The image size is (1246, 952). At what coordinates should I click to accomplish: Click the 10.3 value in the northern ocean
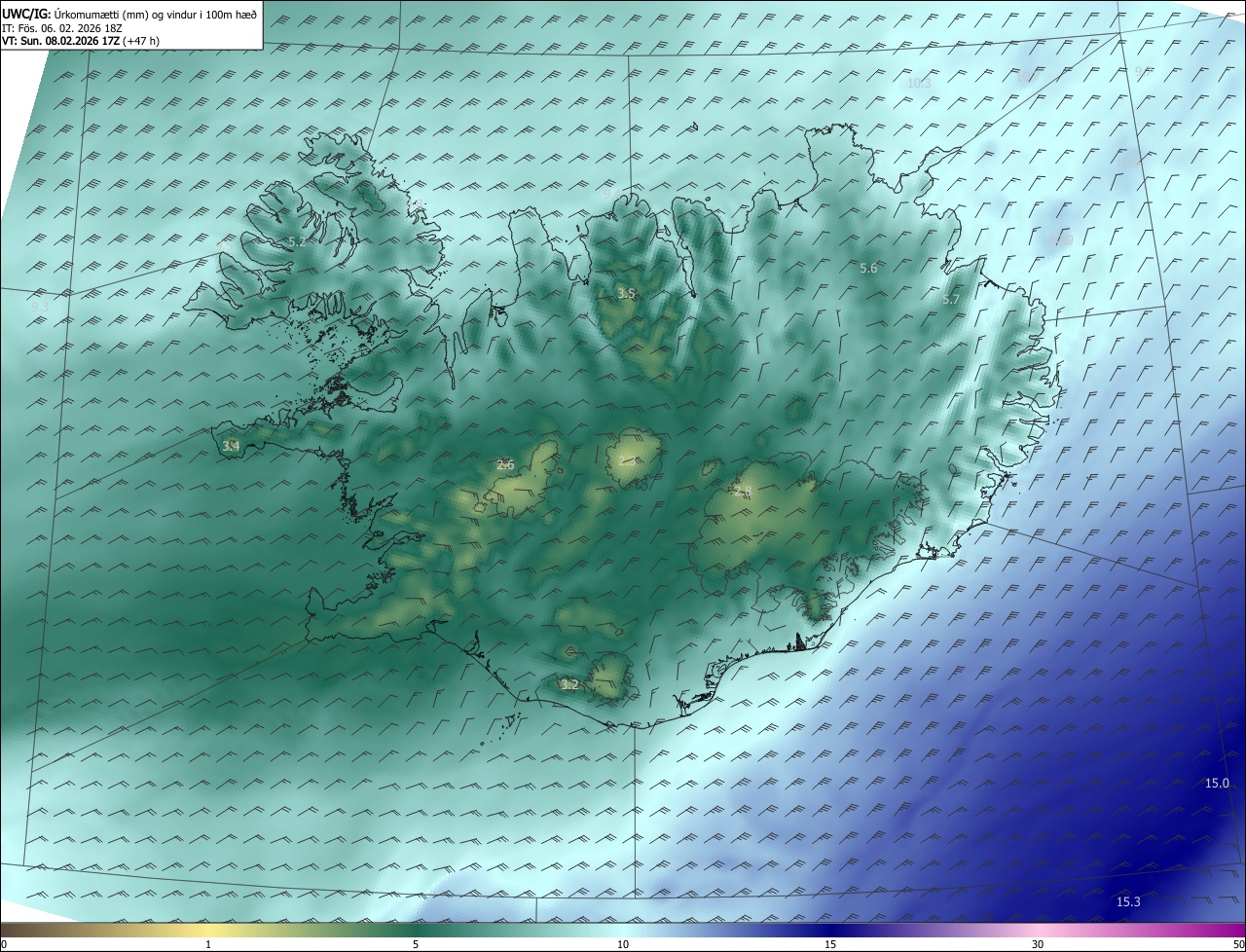919,83
